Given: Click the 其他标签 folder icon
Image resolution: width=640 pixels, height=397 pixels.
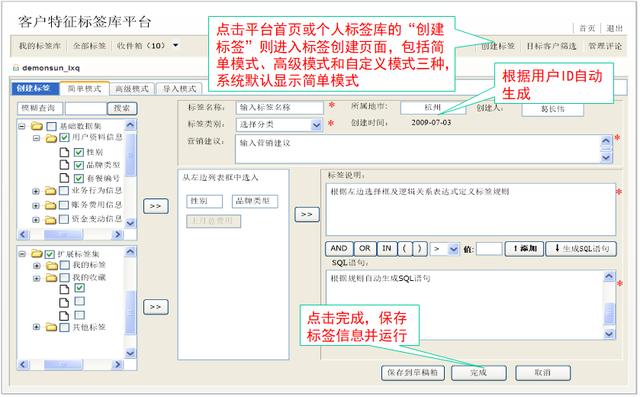Looking at the screenshot, I should click(51, 327).
